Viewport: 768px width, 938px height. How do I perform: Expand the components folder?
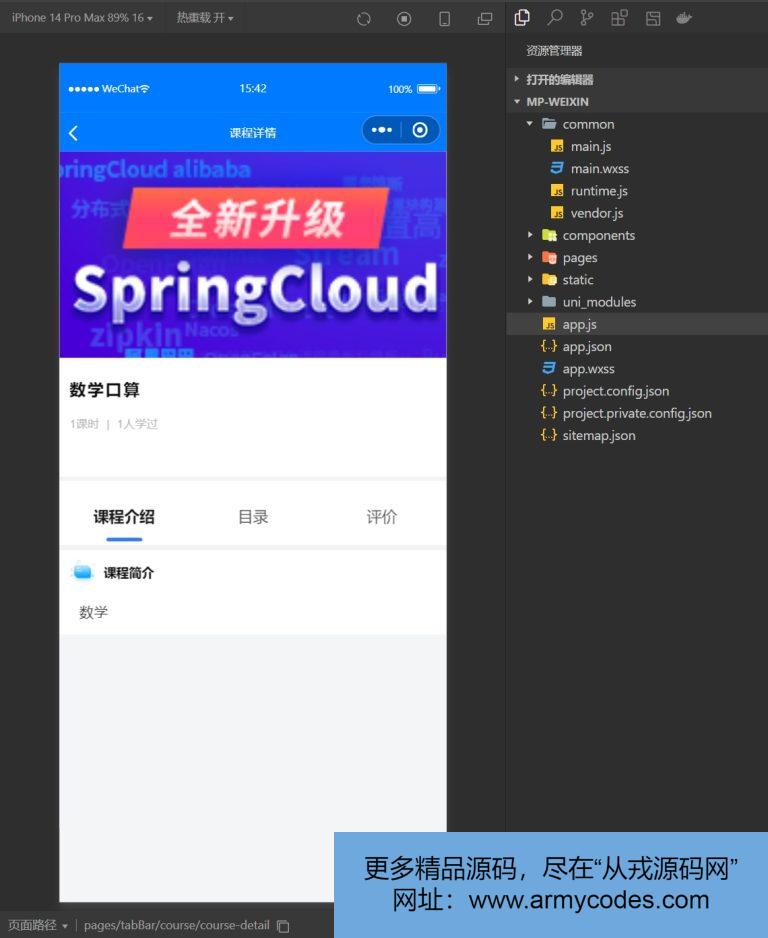[x=598, y=235]
